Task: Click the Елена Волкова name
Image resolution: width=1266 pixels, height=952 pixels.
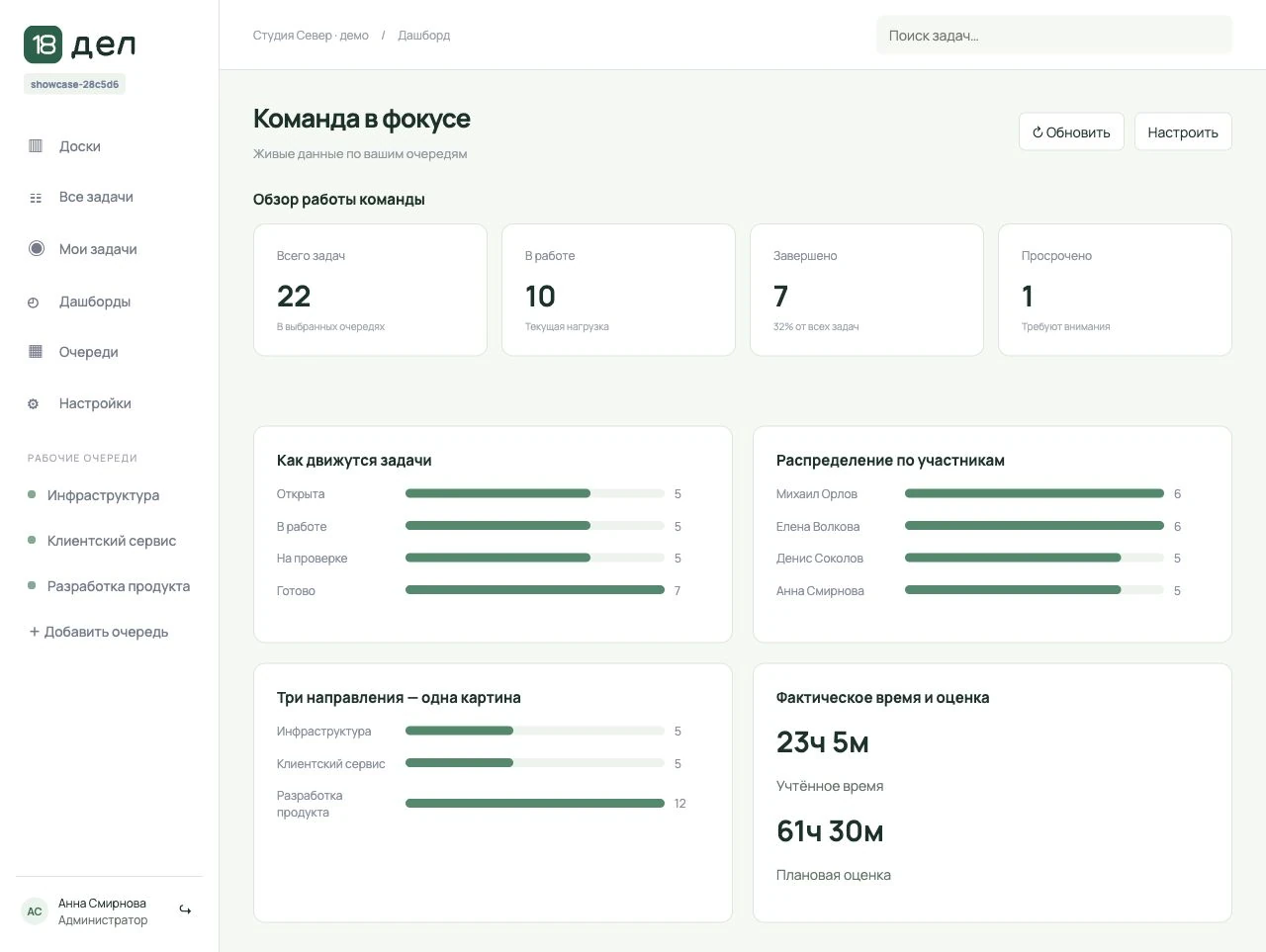Action: pos(818,527)
